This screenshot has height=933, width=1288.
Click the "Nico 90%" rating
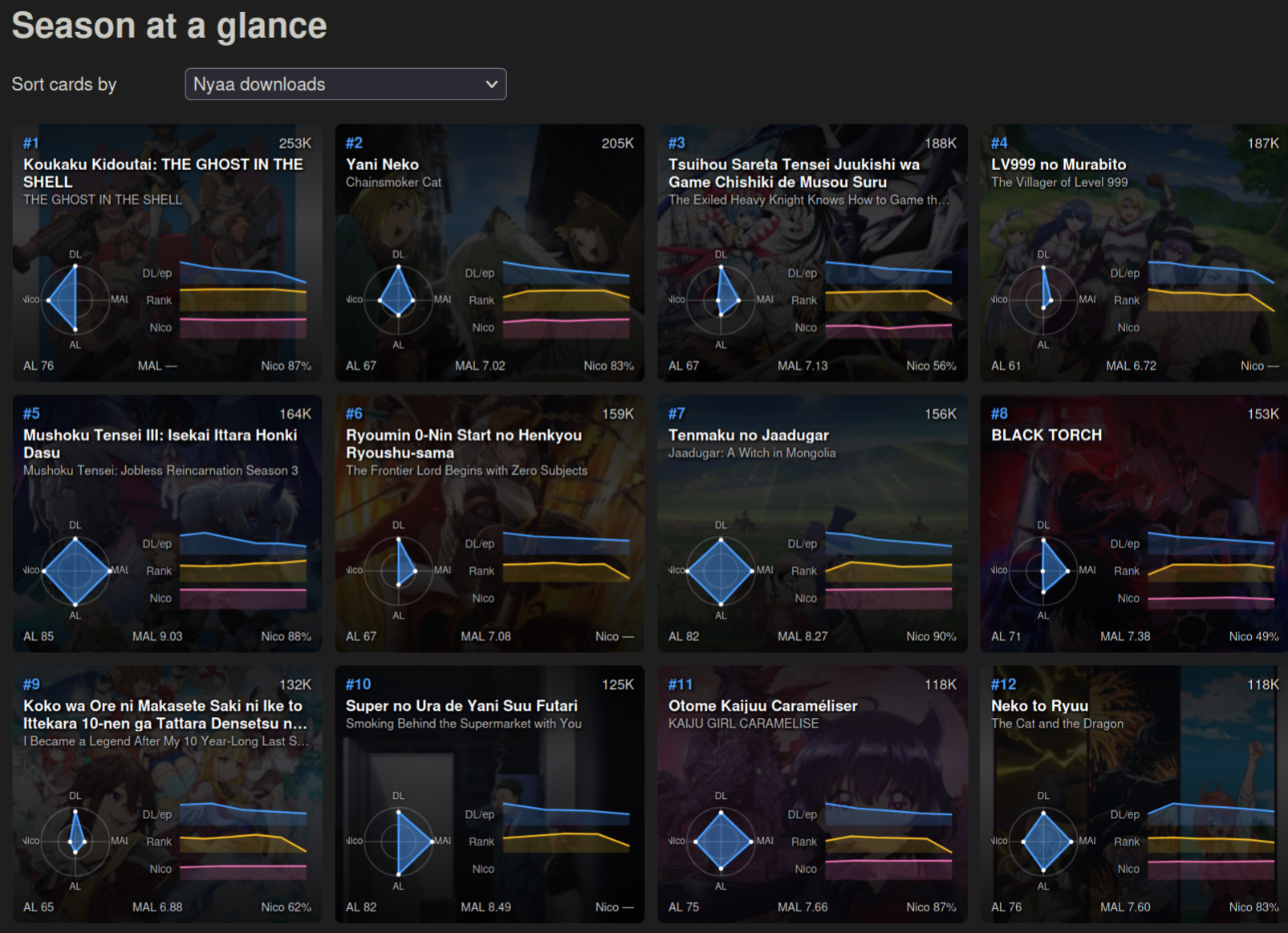[931, 636]
